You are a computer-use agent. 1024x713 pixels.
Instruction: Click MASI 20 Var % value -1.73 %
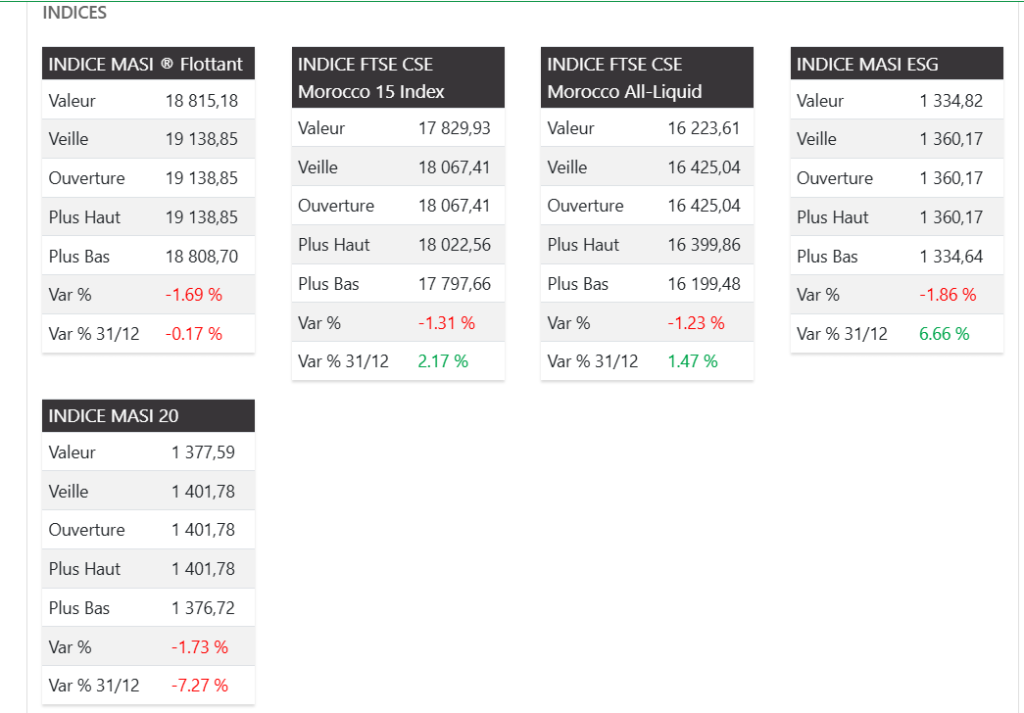click(199, 647)
